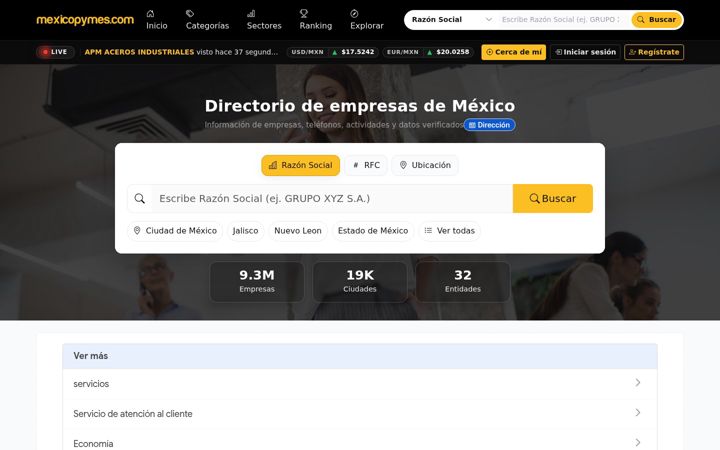720x450 pixels.
Task: Click the login arrow icon in Iniciar sesión
Action: (558, 52)
